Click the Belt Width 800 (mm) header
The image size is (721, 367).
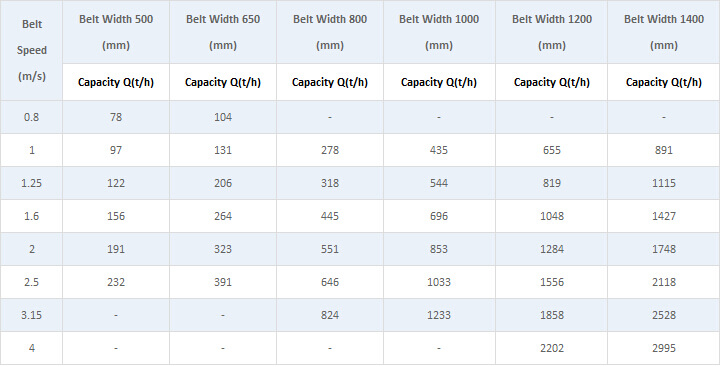pyautogui.click(x=330, y=32)
